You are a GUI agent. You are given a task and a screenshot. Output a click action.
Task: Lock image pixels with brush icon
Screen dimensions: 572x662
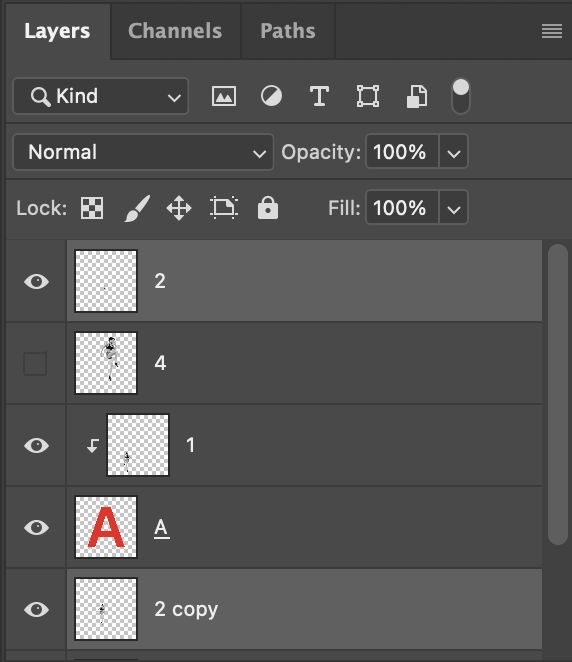coord(137,208)
